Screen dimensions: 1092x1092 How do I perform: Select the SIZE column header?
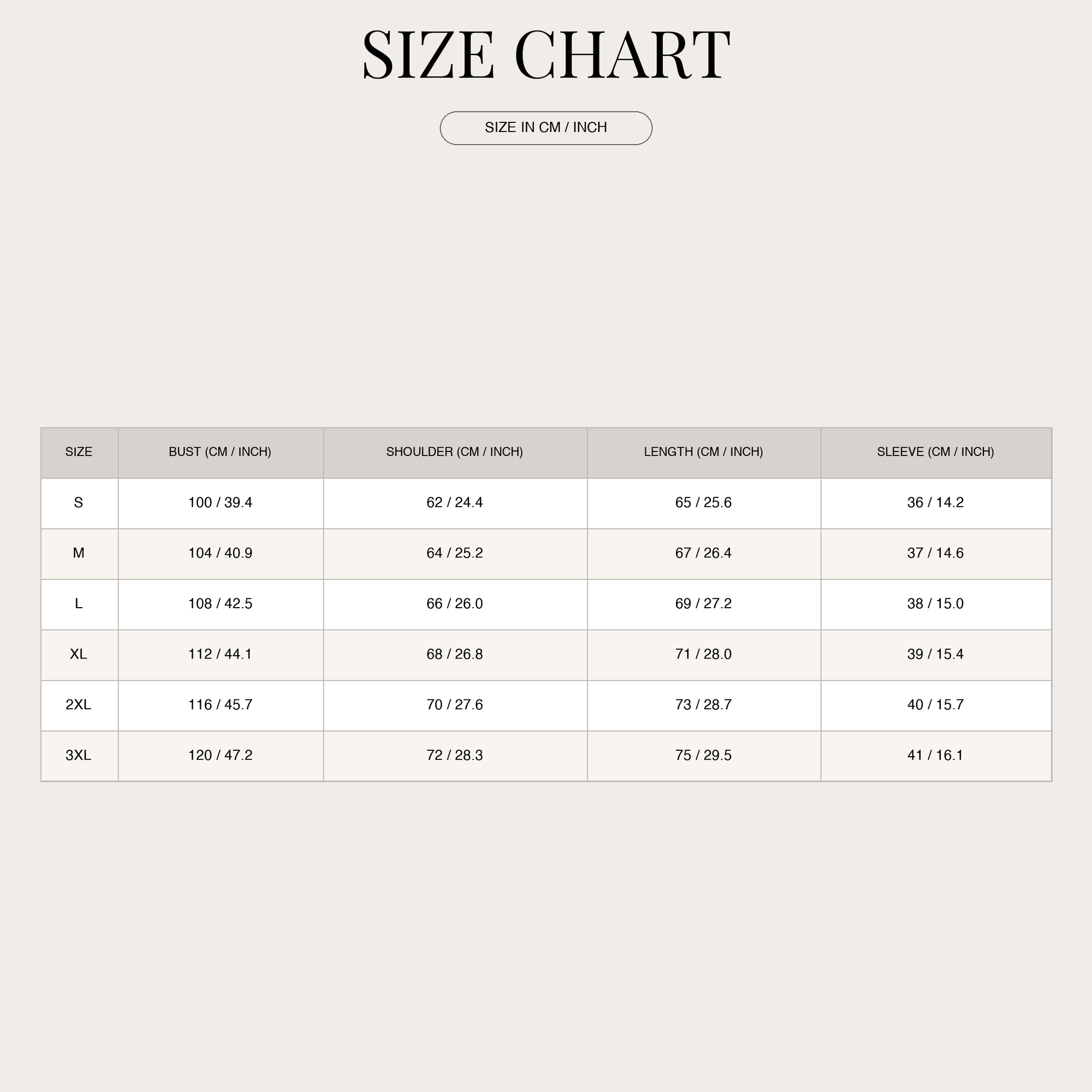79,453
